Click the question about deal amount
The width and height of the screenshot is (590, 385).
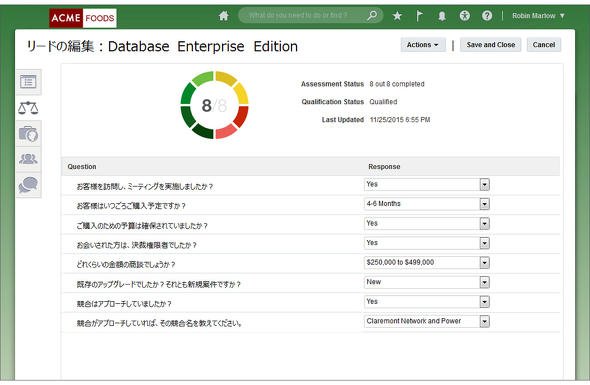click(126, 265)
